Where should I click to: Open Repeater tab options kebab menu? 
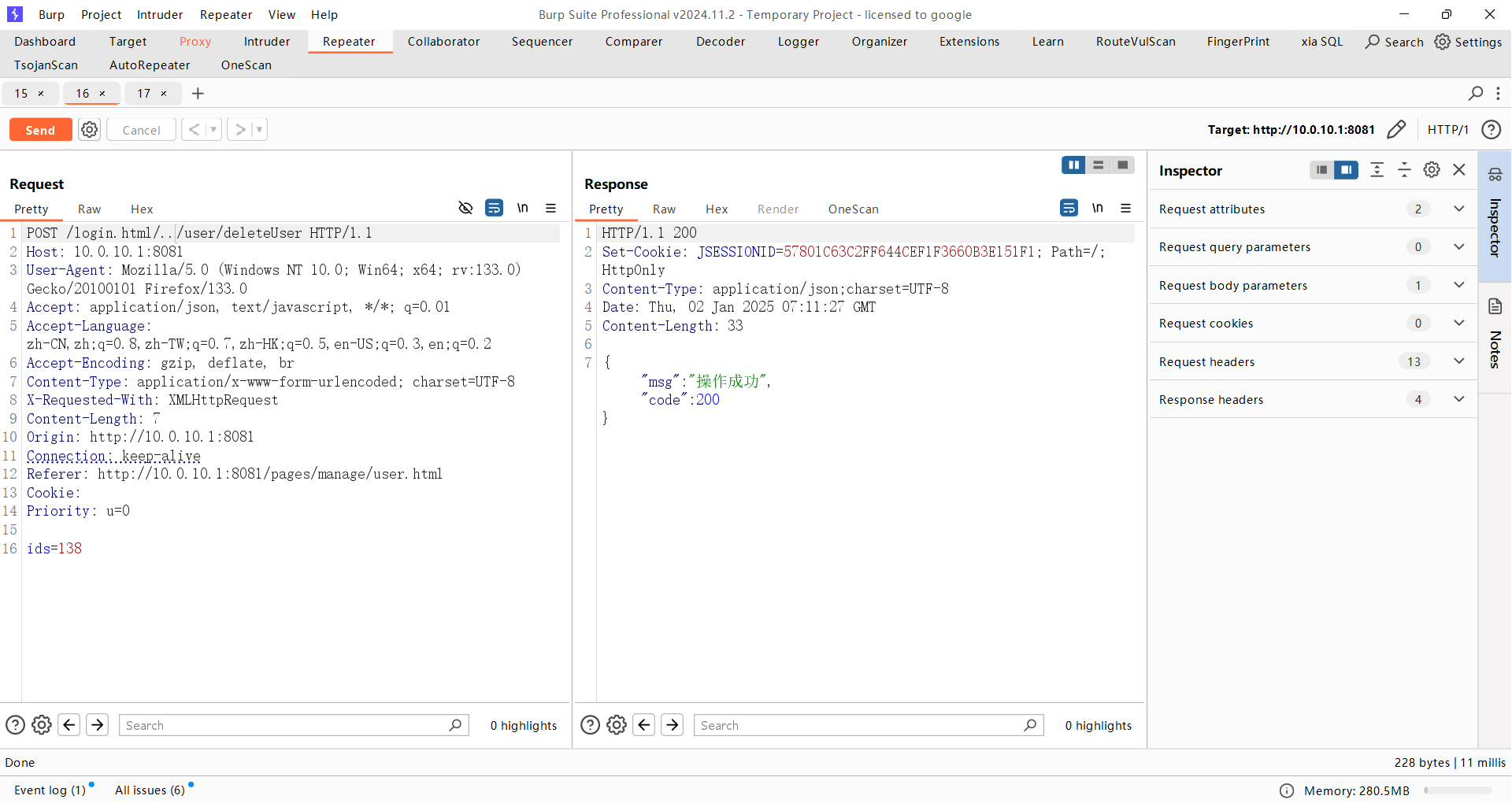pos(1498,93)
